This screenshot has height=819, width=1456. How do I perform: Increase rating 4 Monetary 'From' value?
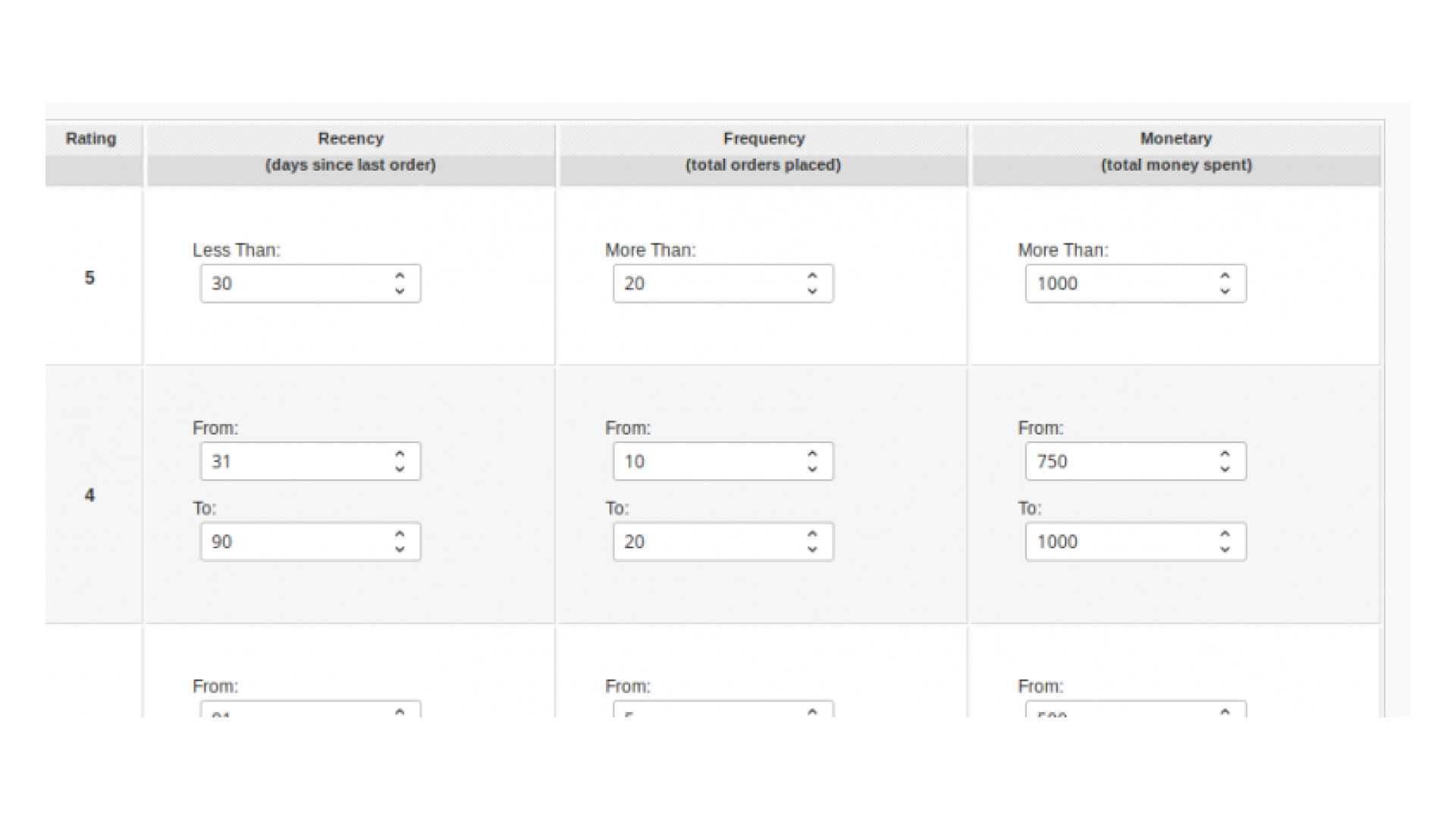[x=1225, y=453]
